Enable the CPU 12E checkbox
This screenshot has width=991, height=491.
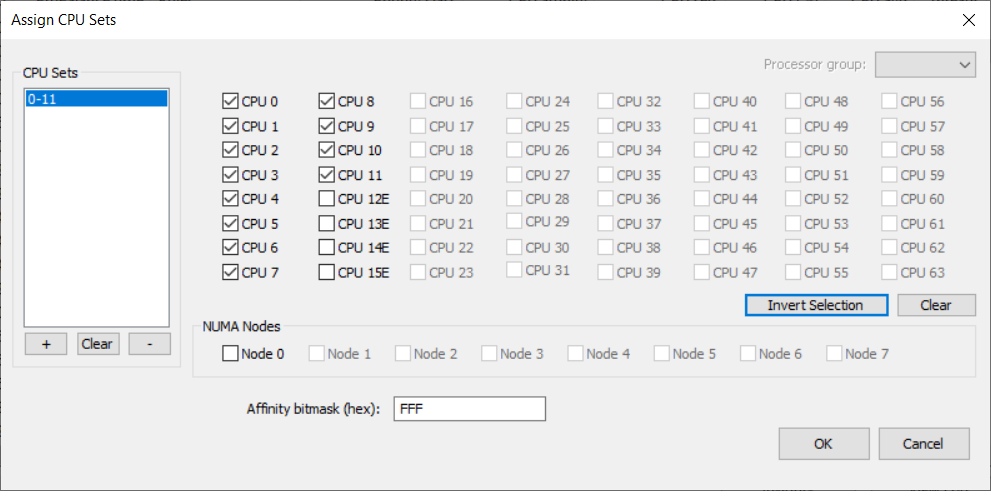pos(327,199)
